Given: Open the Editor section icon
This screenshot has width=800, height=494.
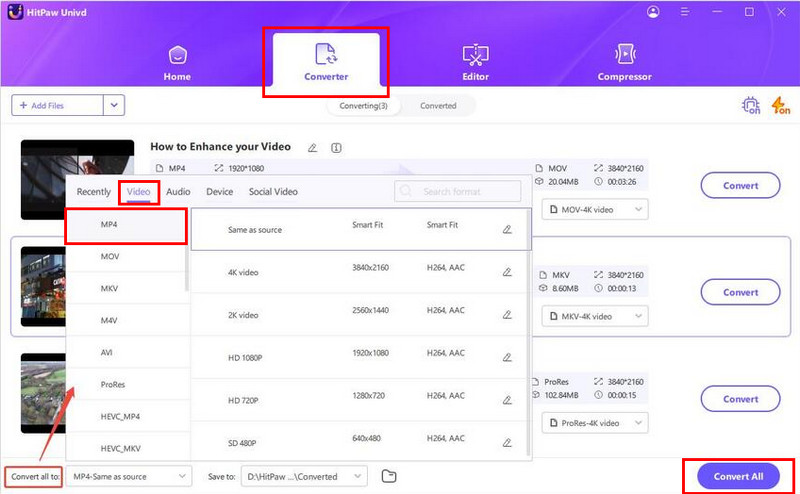Looking at the screenshot, I should [x=476, y=54].
